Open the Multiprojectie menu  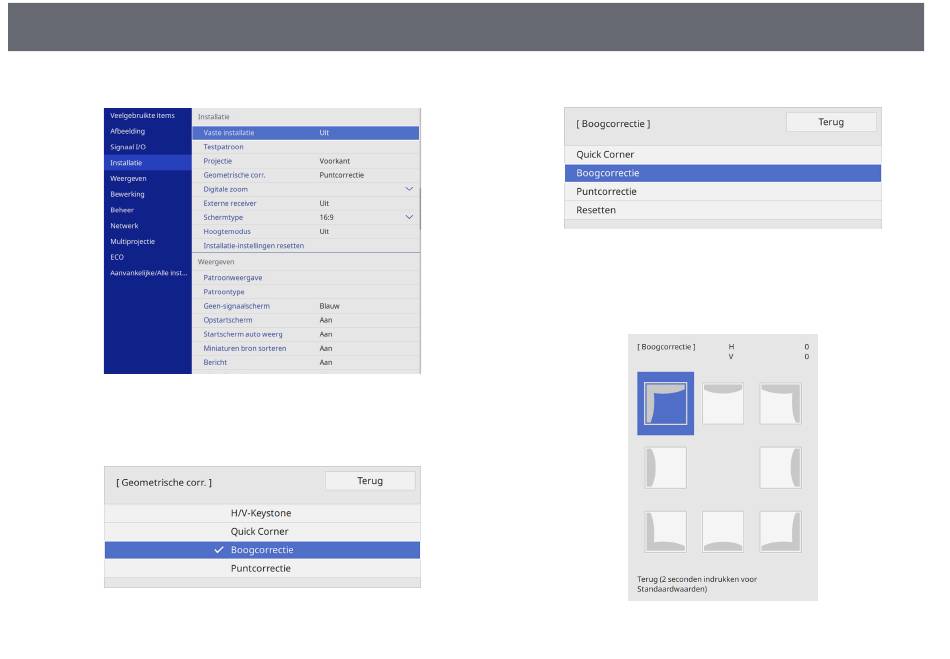[147, 242]
